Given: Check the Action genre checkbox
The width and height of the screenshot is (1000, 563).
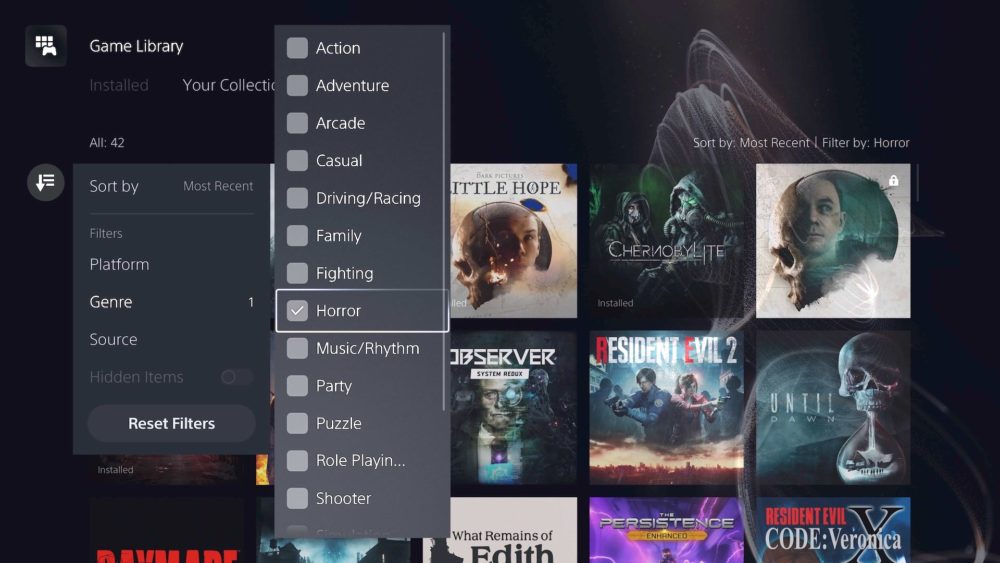Looking at the screenshot, I should point(297,48).
